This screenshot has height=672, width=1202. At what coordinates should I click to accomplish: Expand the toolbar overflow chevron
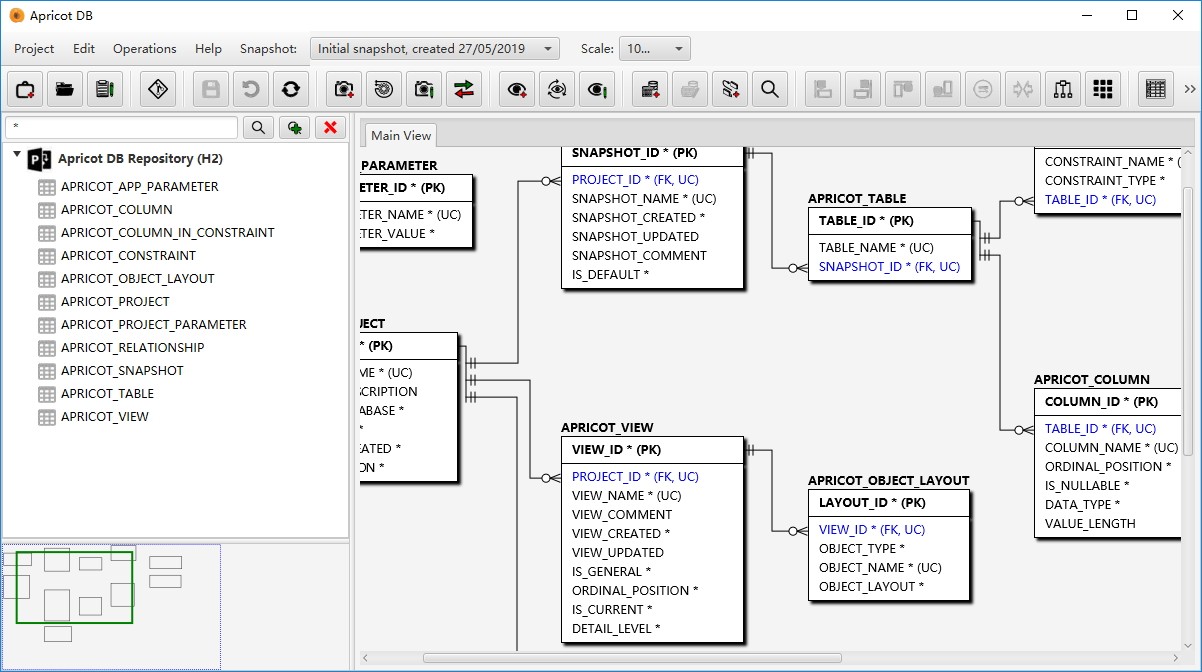tap(1189, 89)
